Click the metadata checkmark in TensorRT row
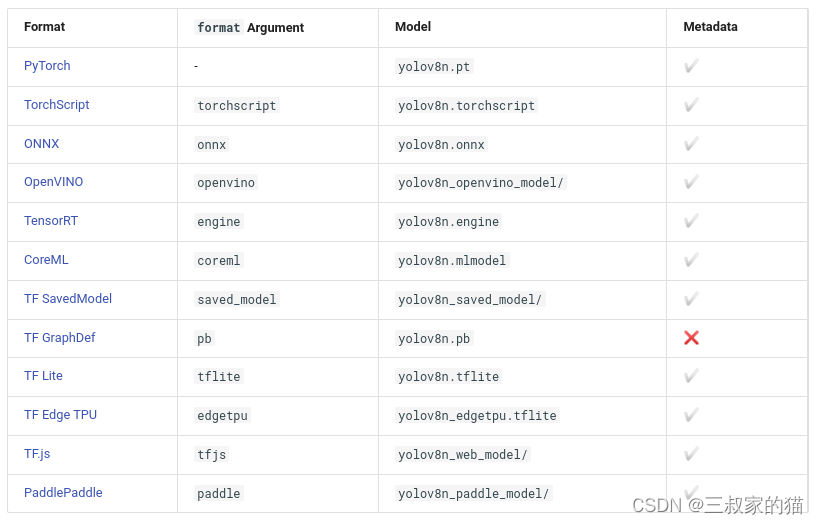This screenshot has width=819, height=524. [691, 221]
